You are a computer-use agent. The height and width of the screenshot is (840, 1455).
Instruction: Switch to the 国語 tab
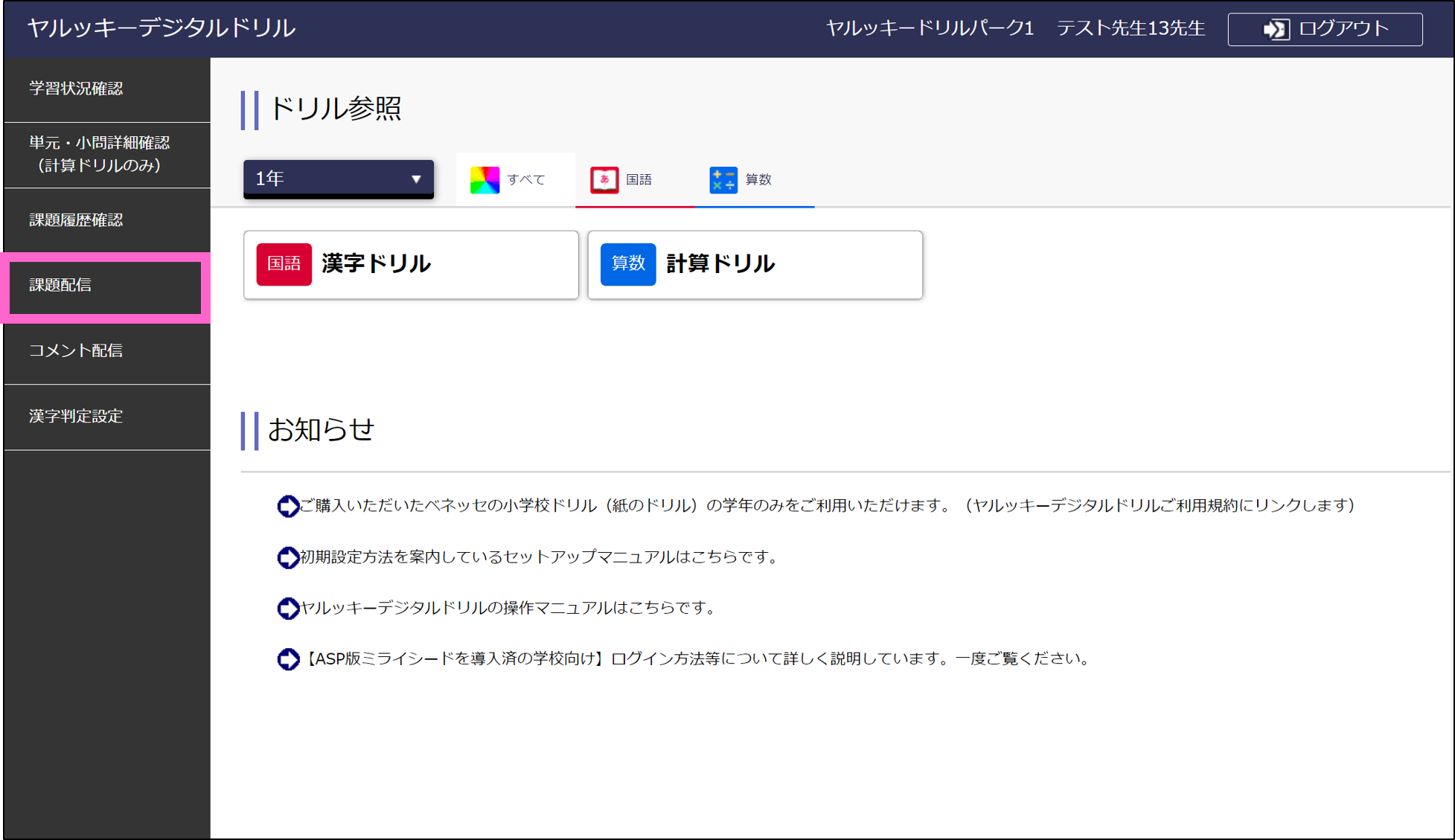pos(635,179)
